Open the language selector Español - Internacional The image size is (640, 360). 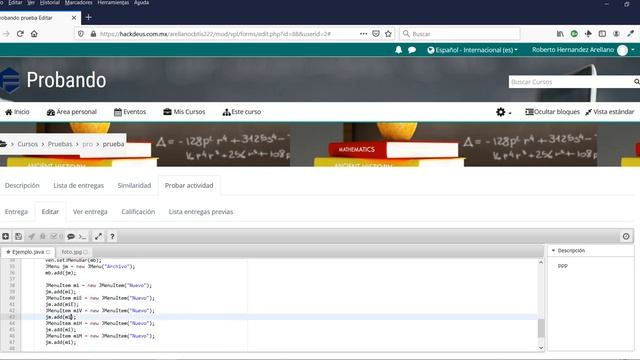472,50
